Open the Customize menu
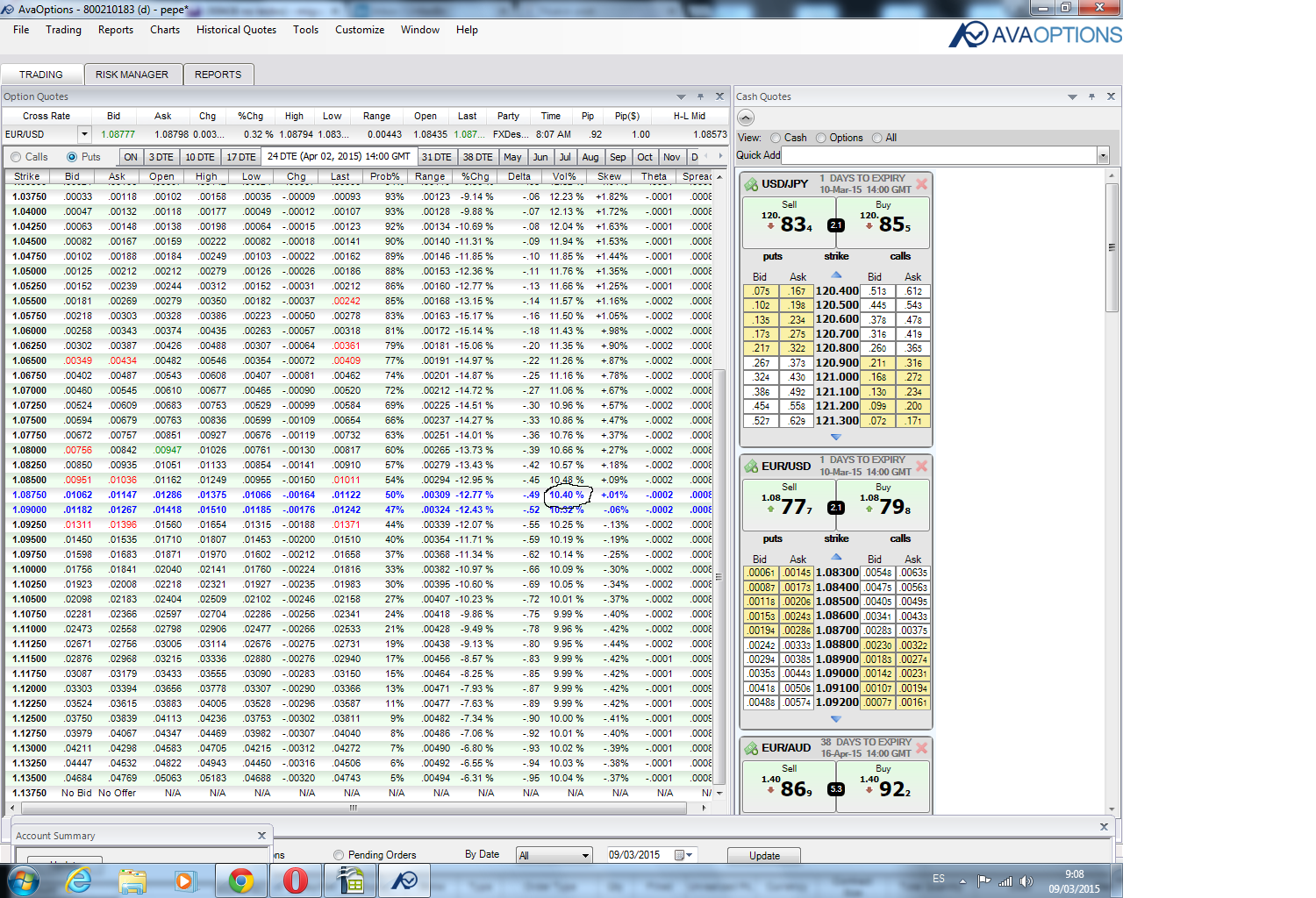This screenshot has width=1316, height=898. click(x=360, y=30)
